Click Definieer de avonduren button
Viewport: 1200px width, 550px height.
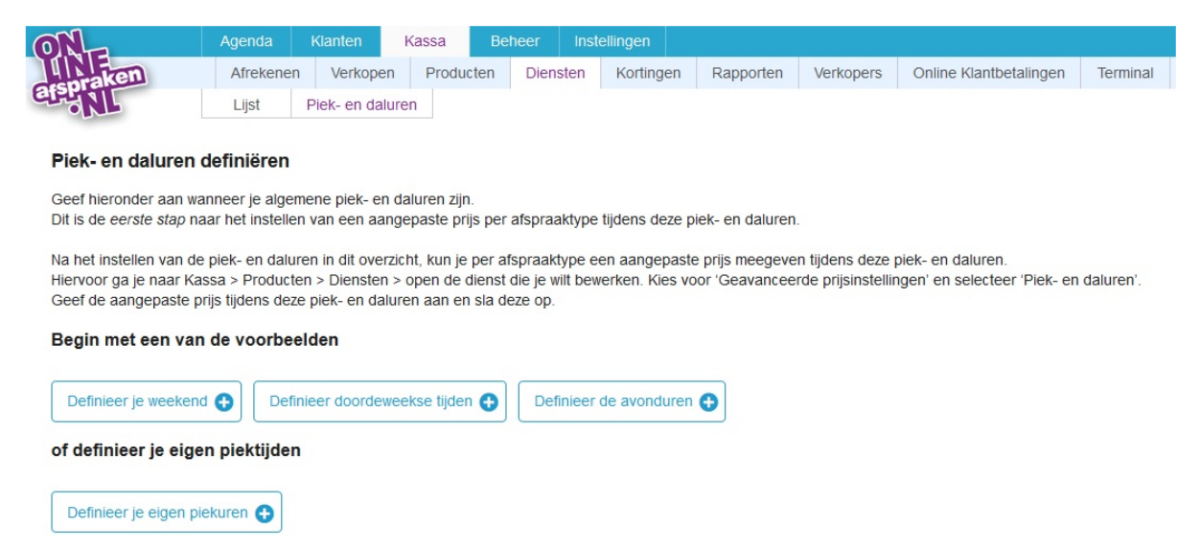tap(622, 402)
